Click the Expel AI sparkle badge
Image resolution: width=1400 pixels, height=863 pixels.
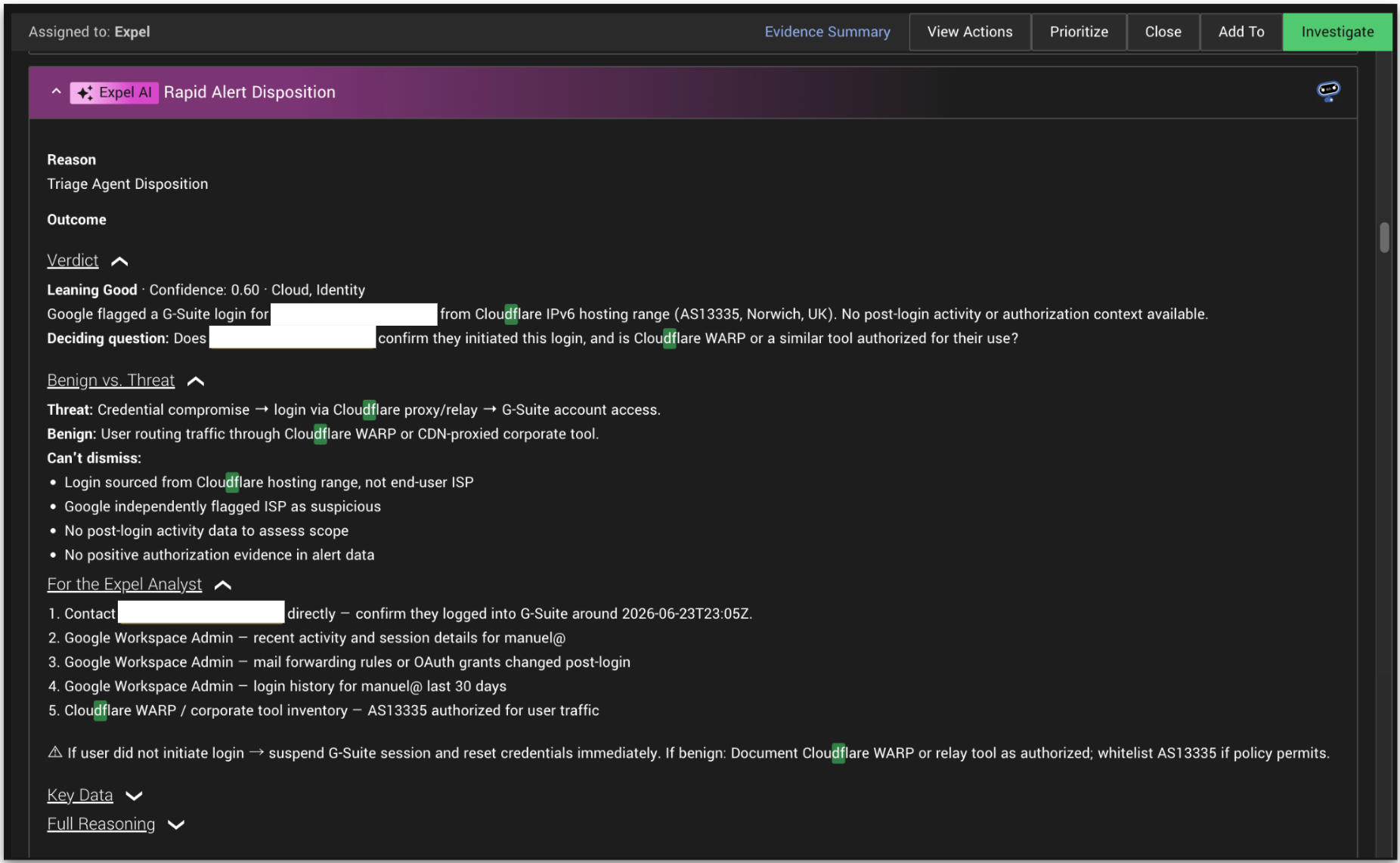[114, 92]
